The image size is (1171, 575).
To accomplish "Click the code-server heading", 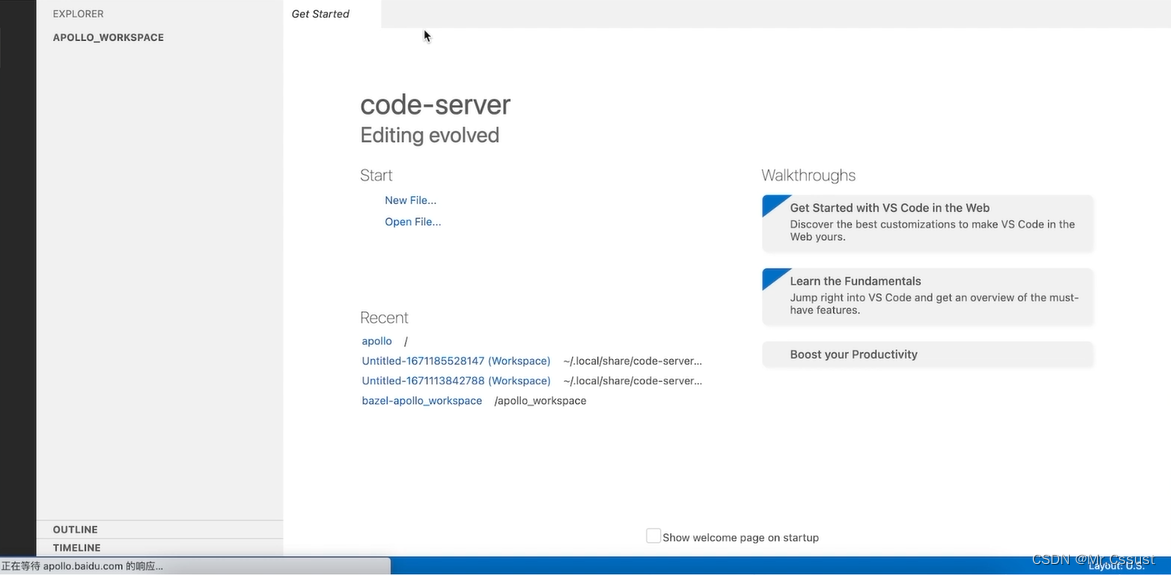I will click(435, 105).
